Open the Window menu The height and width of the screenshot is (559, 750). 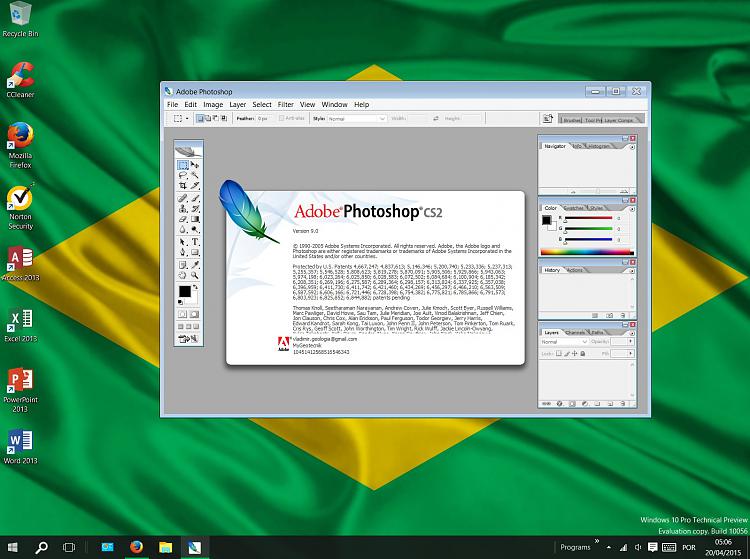[334, 104]
